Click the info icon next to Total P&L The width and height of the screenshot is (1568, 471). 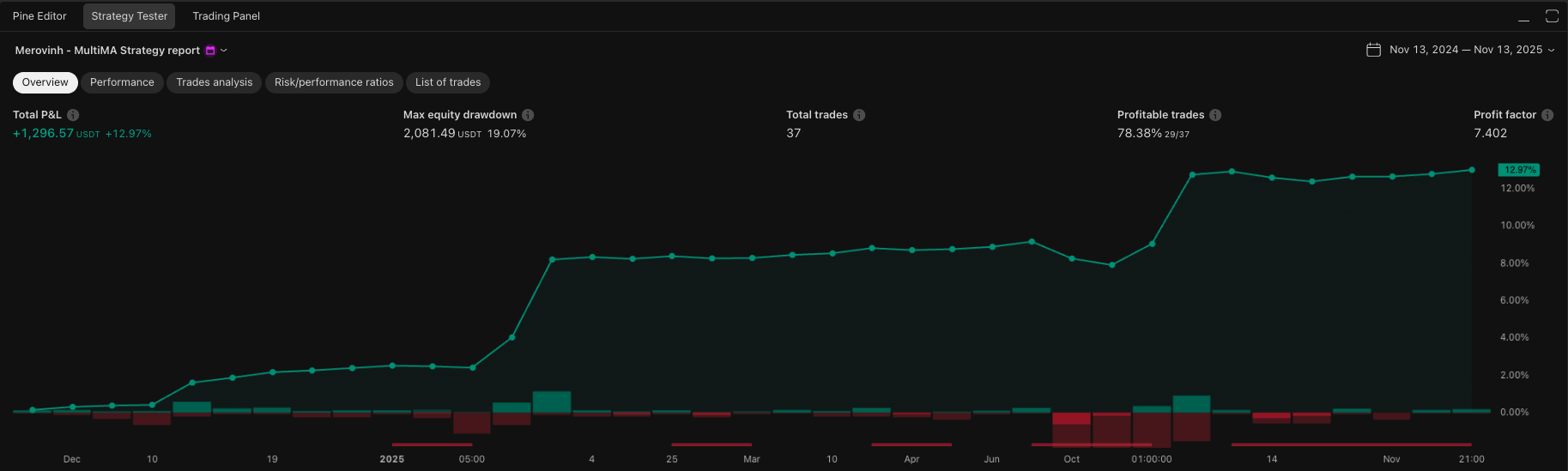[73, 115]
